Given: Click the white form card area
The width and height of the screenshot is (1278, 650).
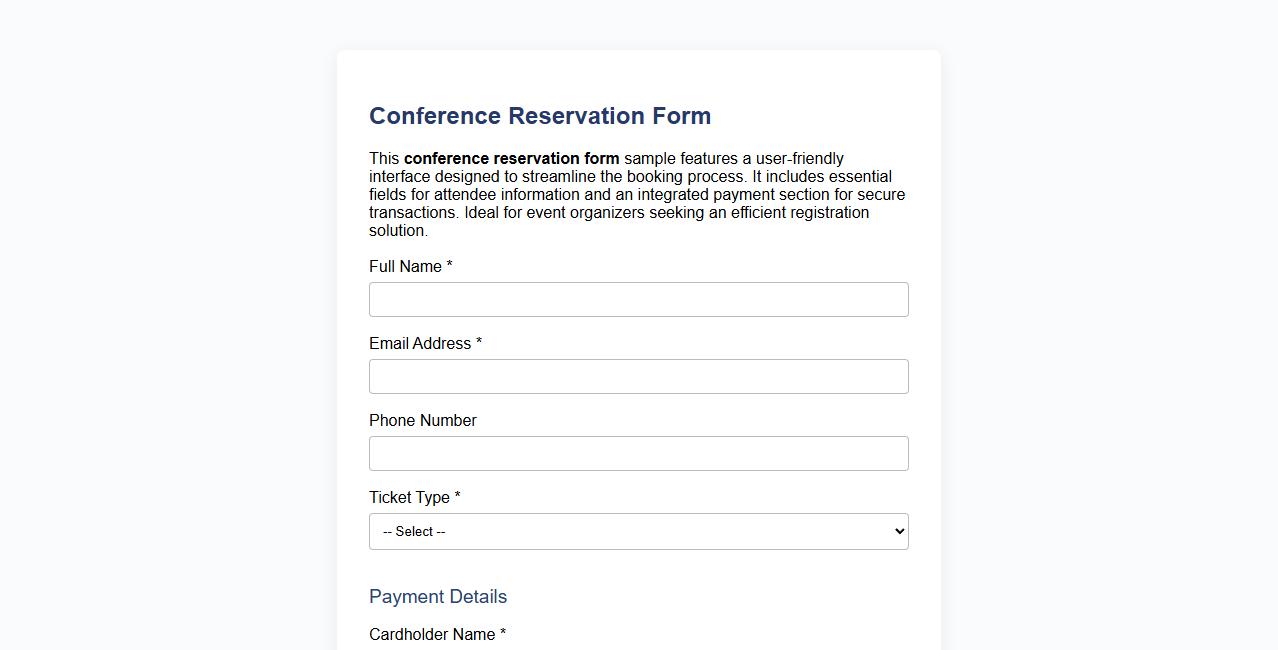Looking at the screenshot, I should (x=638, y=70).
